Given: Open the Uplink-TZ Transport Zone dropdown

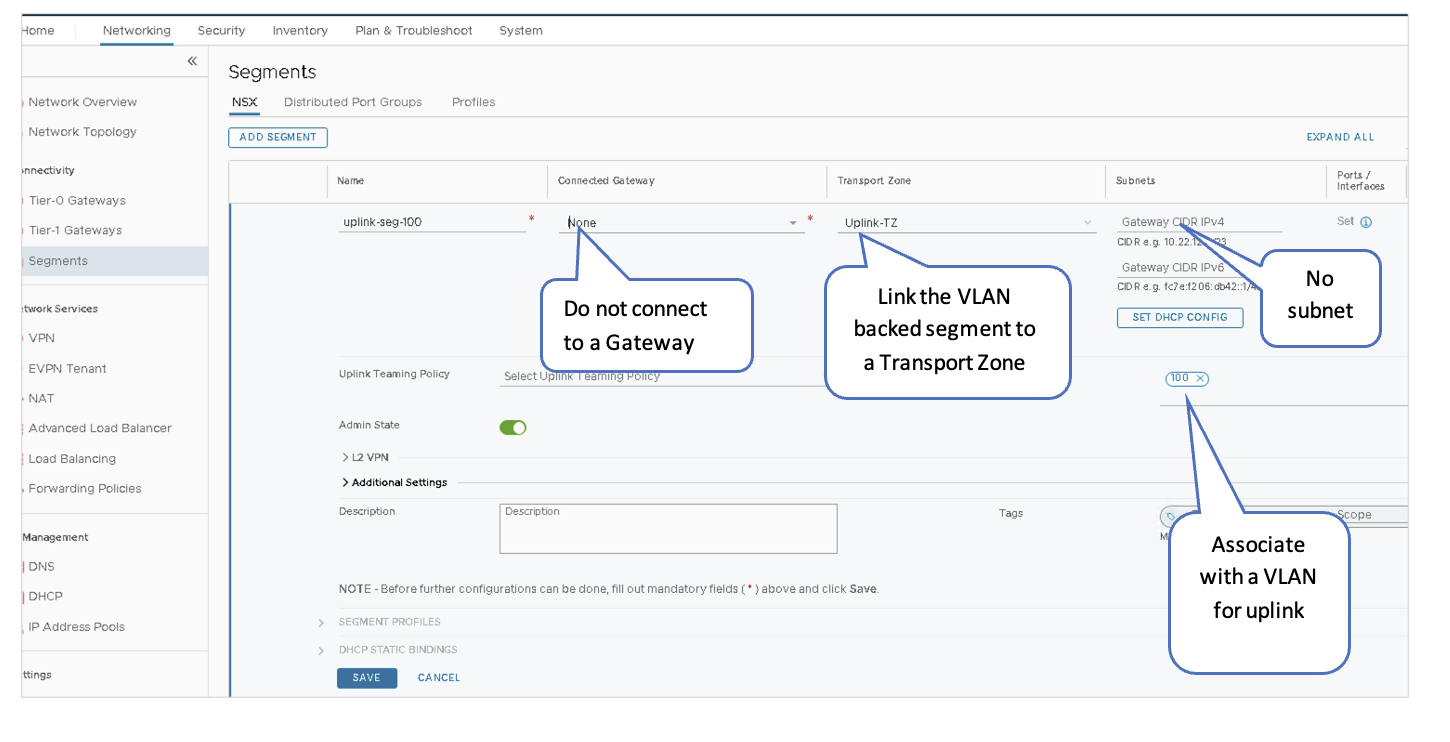Looking at the screenshot, I should [x=1087, y=223].
